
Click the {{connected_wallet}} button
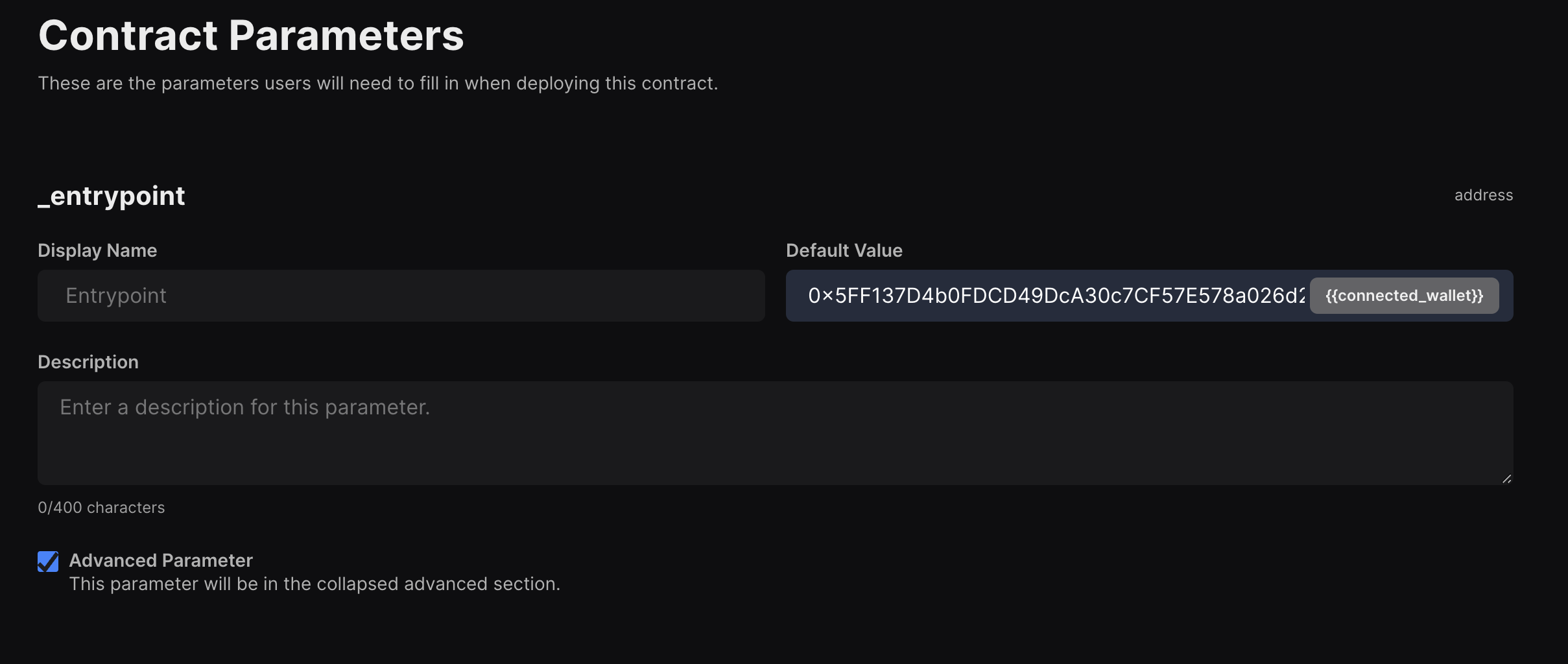point(1404,296)
